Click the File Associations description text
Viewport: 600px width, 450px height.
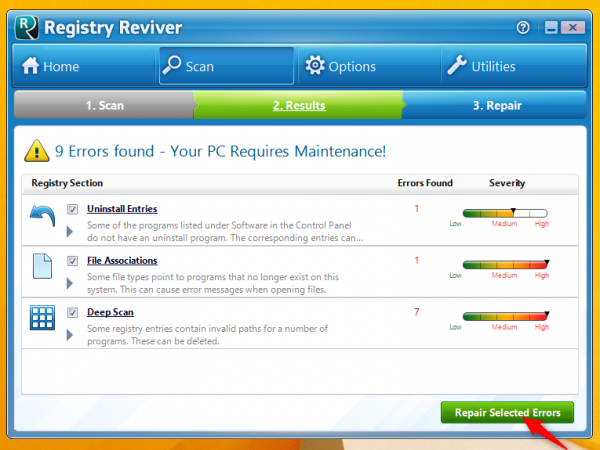(x=213, y=283)
